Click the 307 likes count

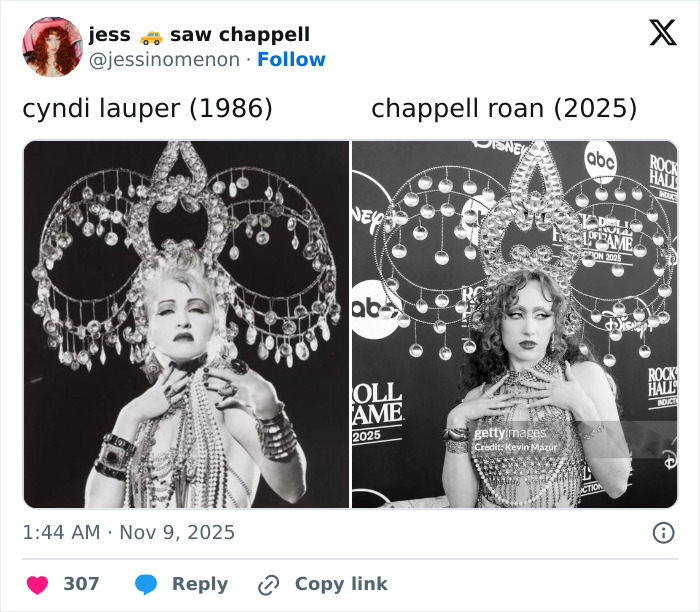click(x=81, y=584)
